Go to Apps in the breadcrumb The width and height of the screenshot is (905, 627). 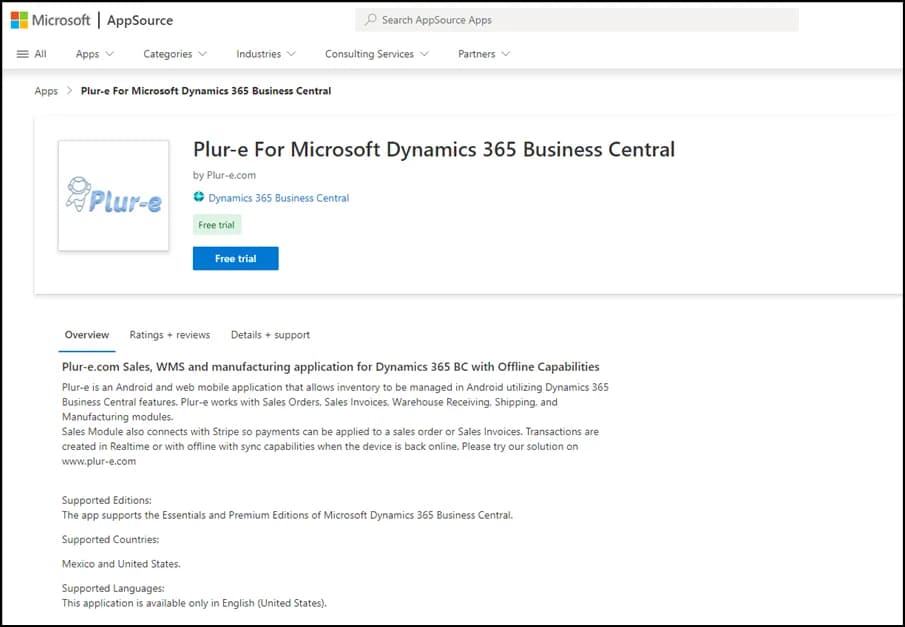(x=46, y=91)
